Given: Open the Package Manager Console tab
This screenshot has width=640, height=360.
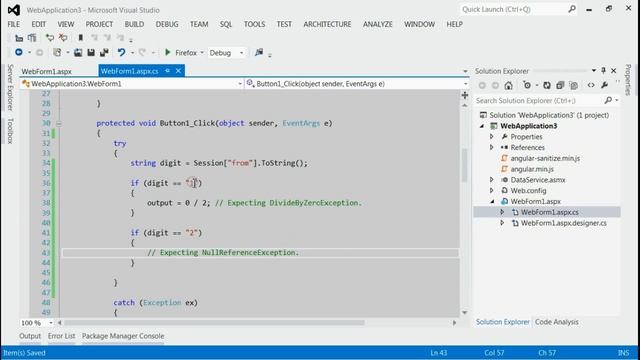Looking at the screenshot, I should (123, 336).
